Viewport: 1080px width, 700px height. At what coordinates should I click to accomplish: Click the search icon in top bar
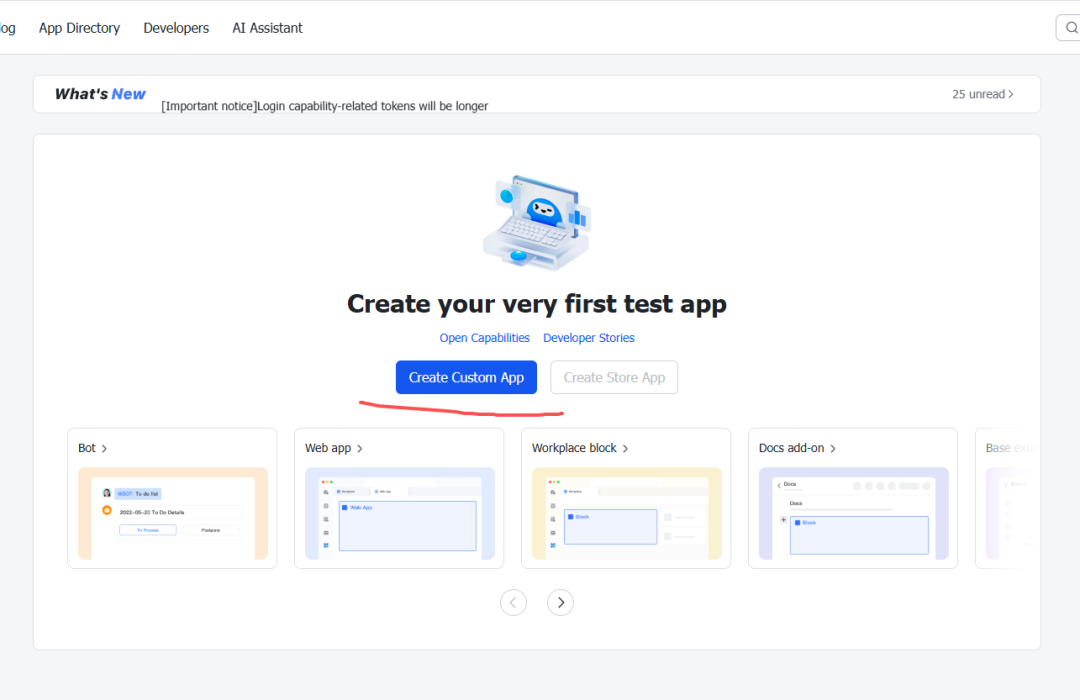tap(1070, 28)
